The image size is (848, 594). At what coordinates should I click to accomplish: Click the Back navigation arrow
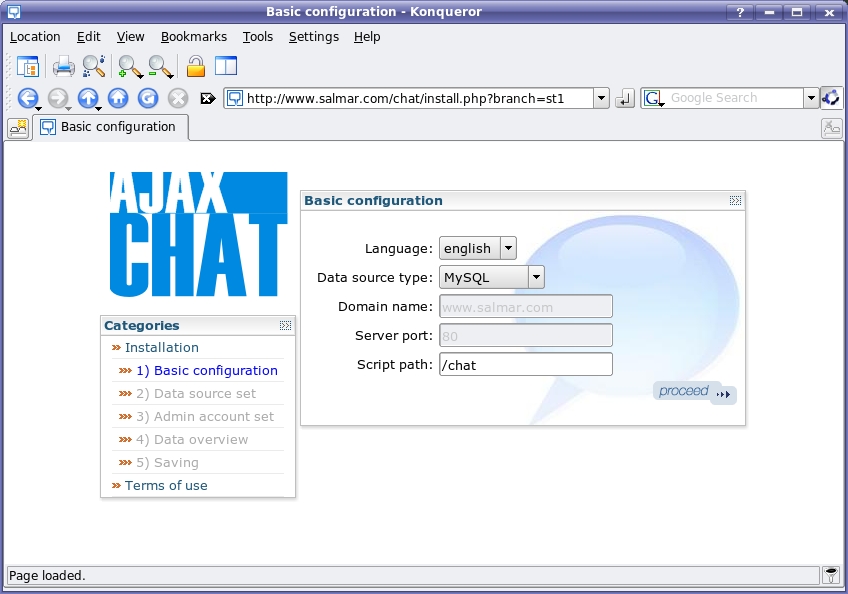(28, 98)
